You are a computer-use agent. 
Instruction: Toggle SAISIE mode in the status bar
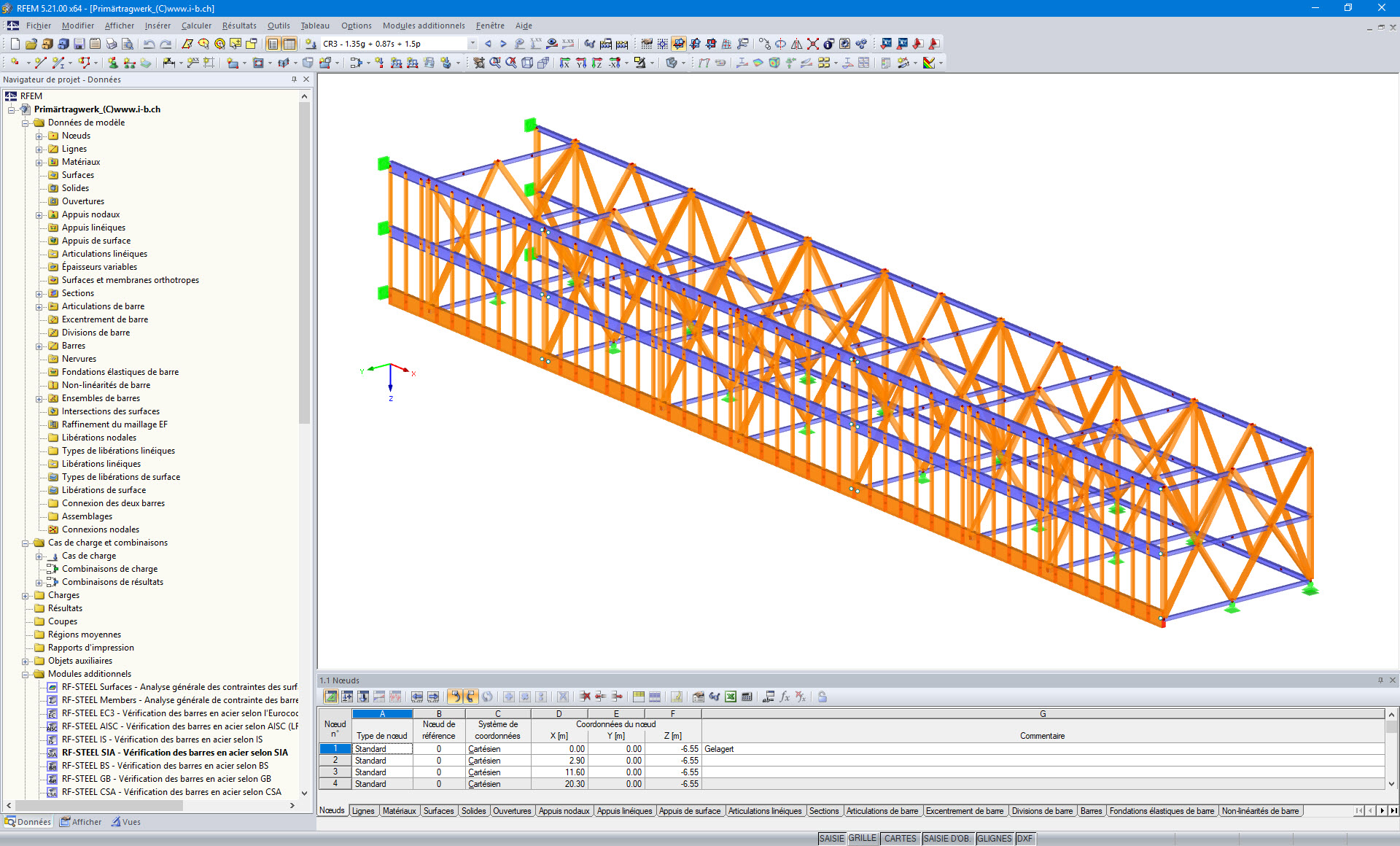pyautogui.click(x=831, y=838)
